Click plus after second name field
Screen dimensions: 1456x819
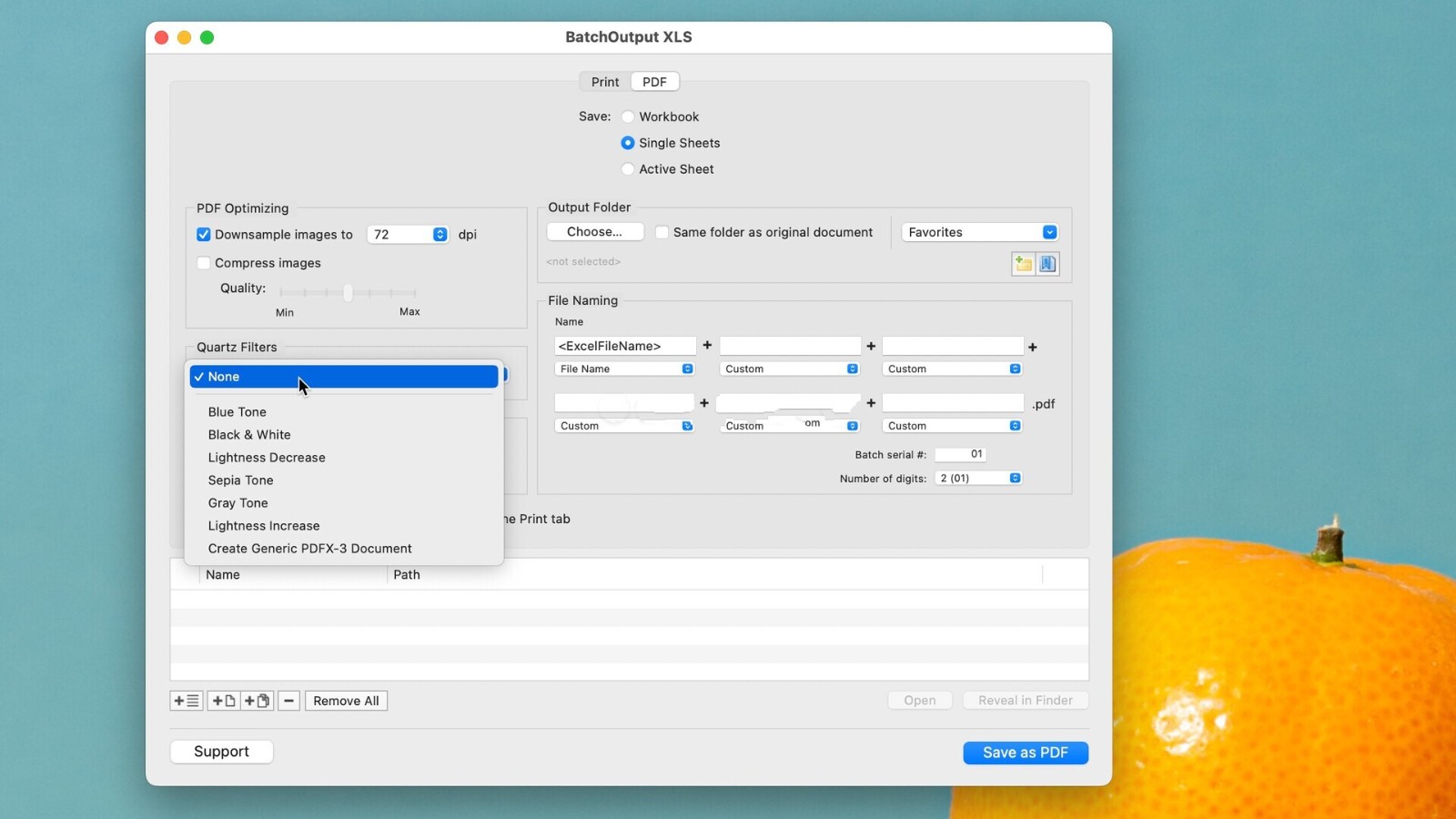(x=871, y=346)
